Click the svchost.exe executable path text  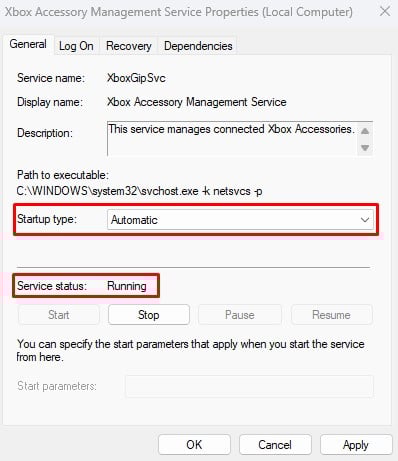139,191
